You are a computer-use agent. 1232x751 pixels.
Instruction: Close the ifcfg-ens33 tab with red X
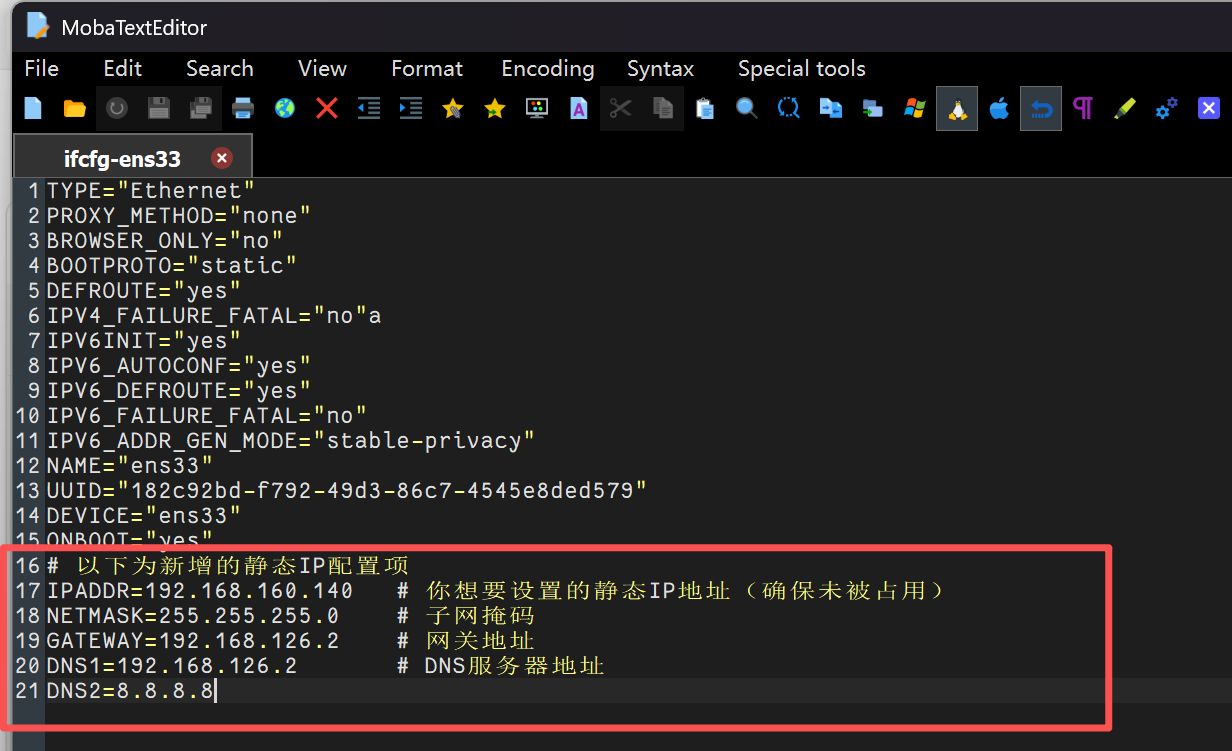(x=222, y=158)
